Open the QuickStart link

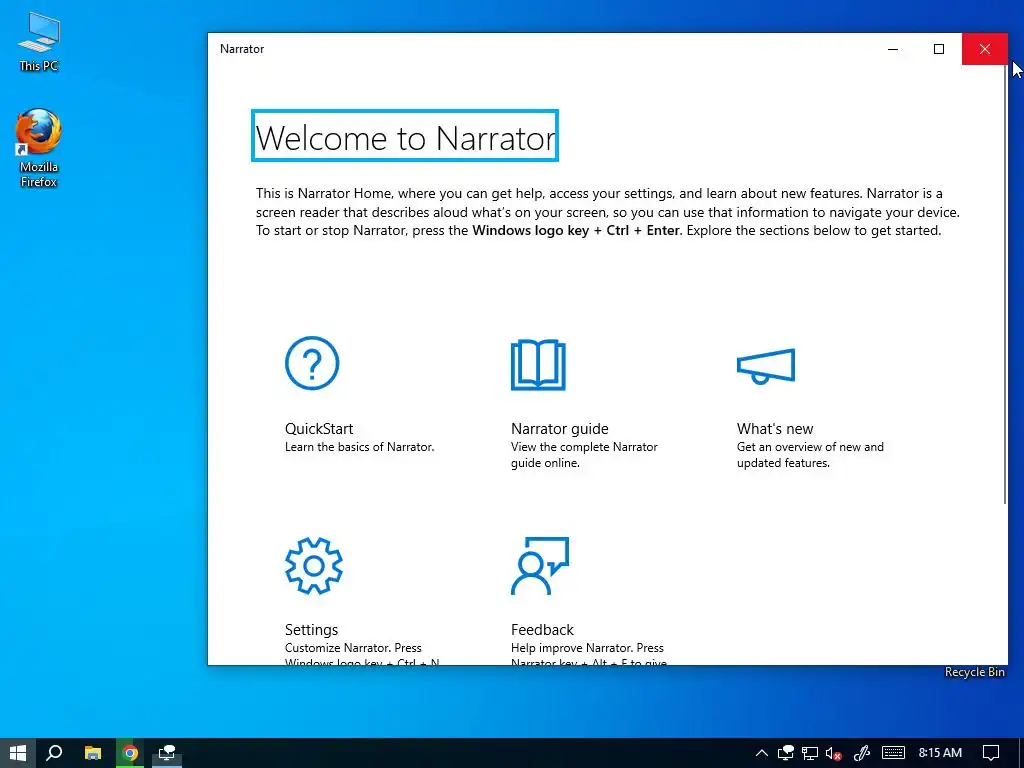319,428
